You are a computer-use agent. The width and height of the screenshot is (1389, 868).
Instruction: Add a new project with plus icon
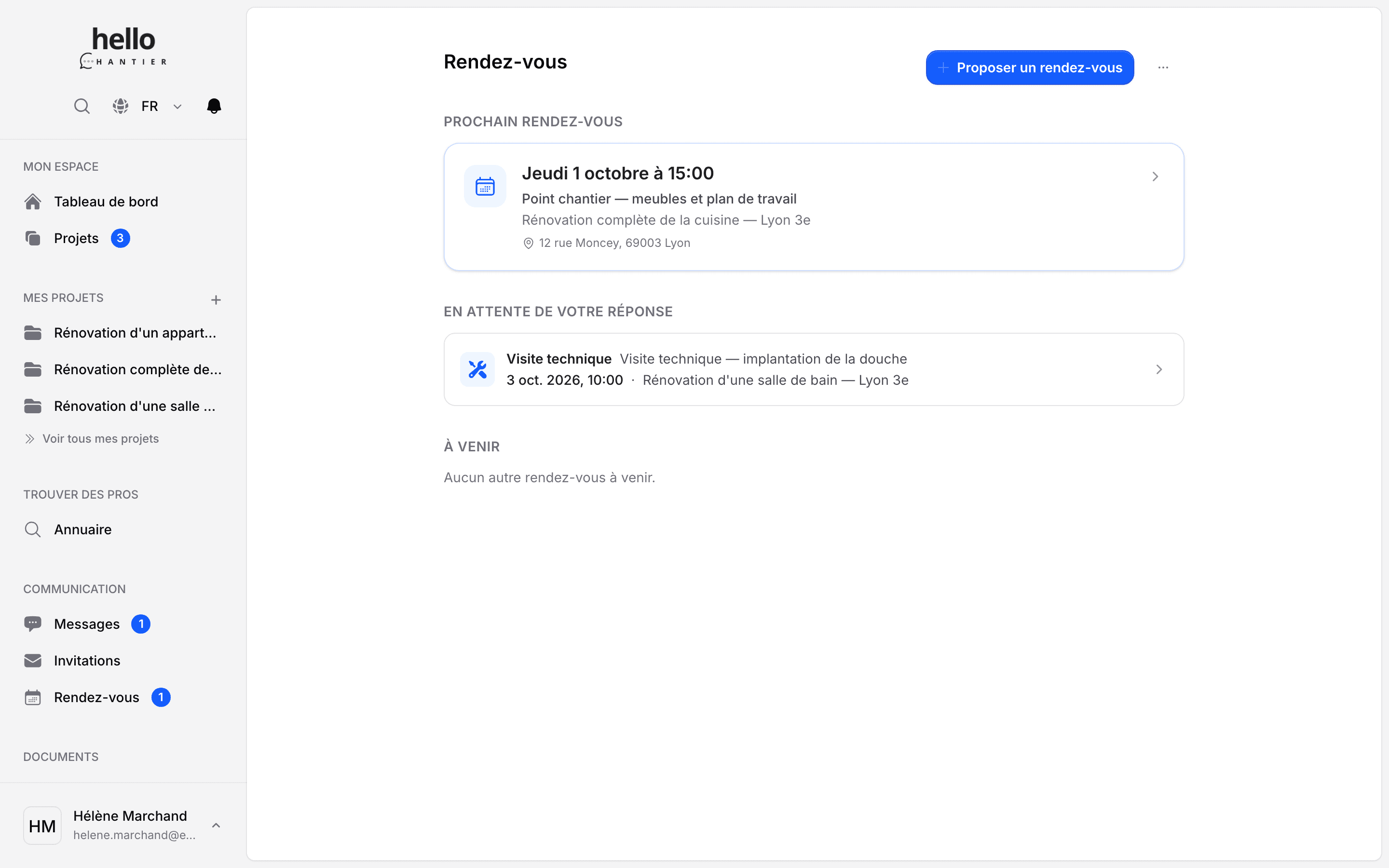click(216, 299)
